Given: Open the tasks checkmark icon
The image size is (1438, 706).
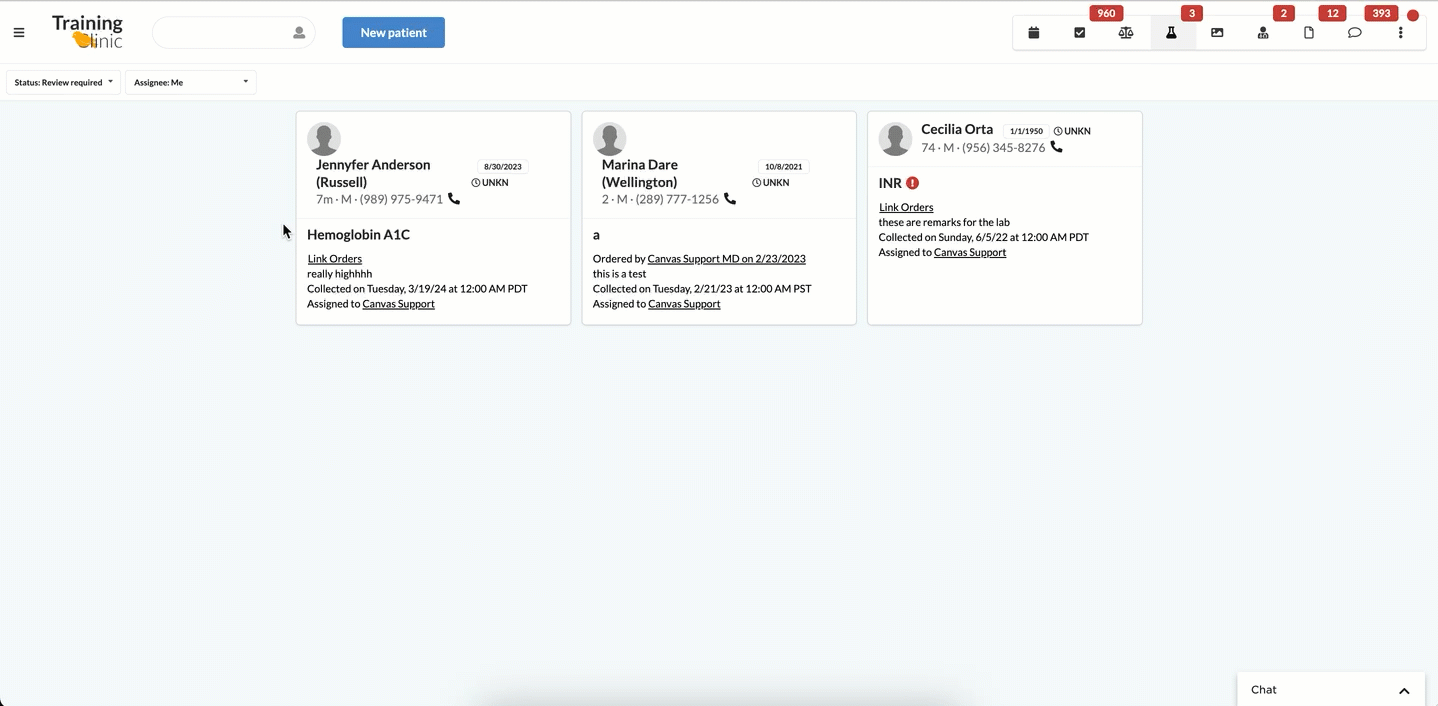Looking at the screenshot, I should [1080, 33].
